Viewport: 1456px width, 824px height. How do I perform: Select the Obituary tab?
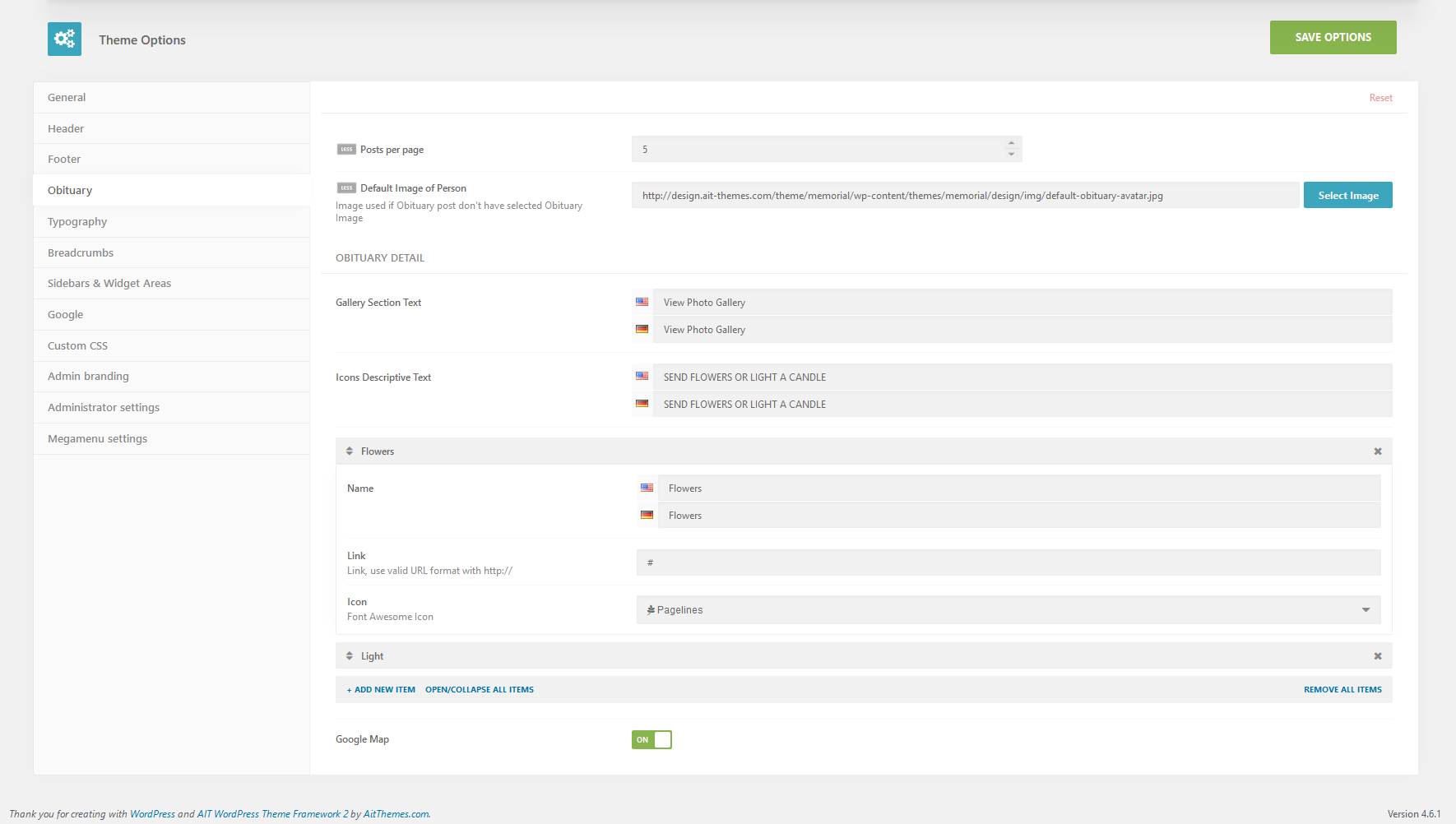point(171,190)
